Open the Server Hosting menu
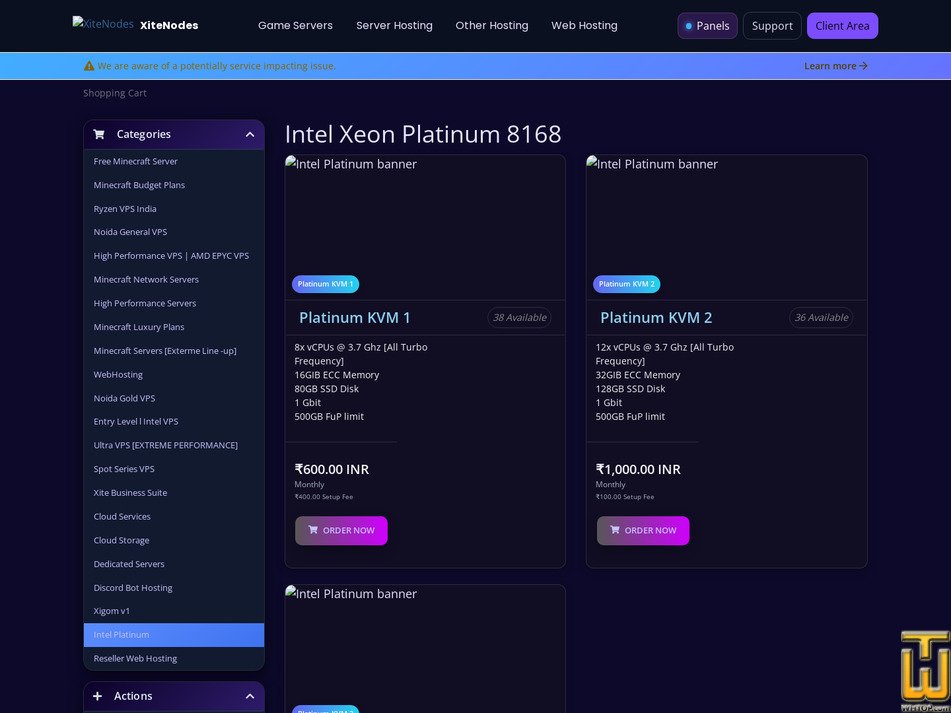The image size is (951, 713). [x=394, y=25]
